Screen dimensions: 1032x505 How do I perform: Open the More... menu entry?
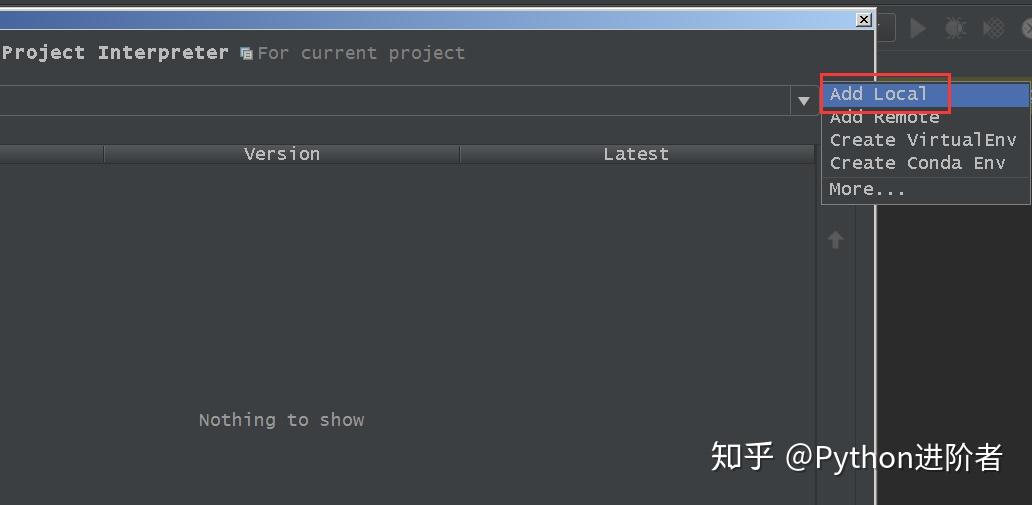pyautogui.click(x=867, y=189)
